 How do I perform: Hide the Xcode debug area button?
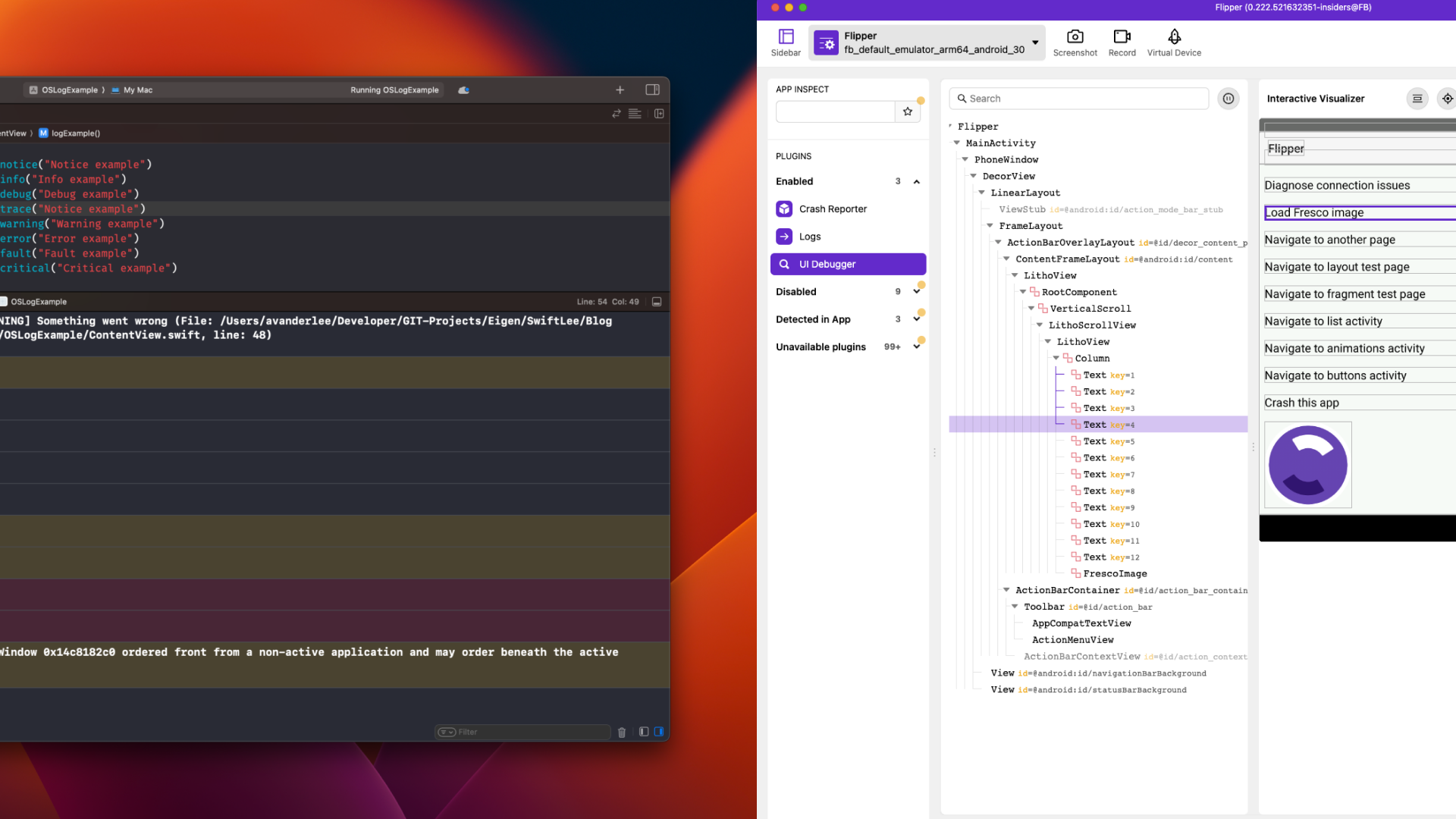(657, 302)
